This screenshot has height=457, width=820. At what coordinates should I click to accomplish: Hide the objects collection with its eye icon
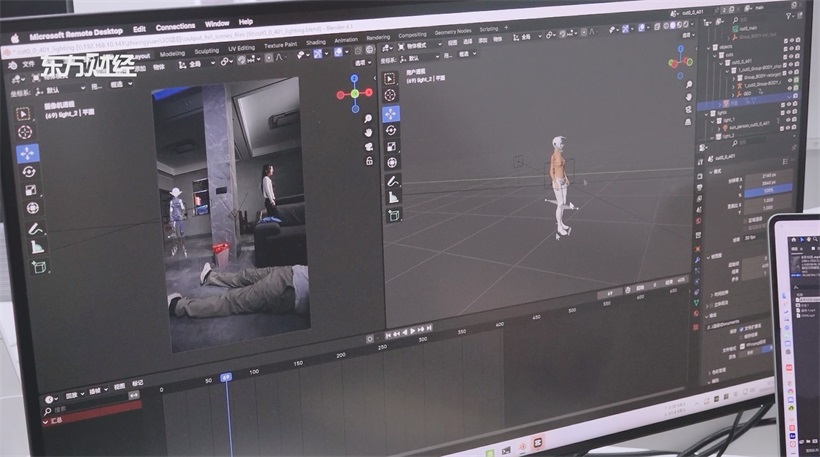[792, 40]
